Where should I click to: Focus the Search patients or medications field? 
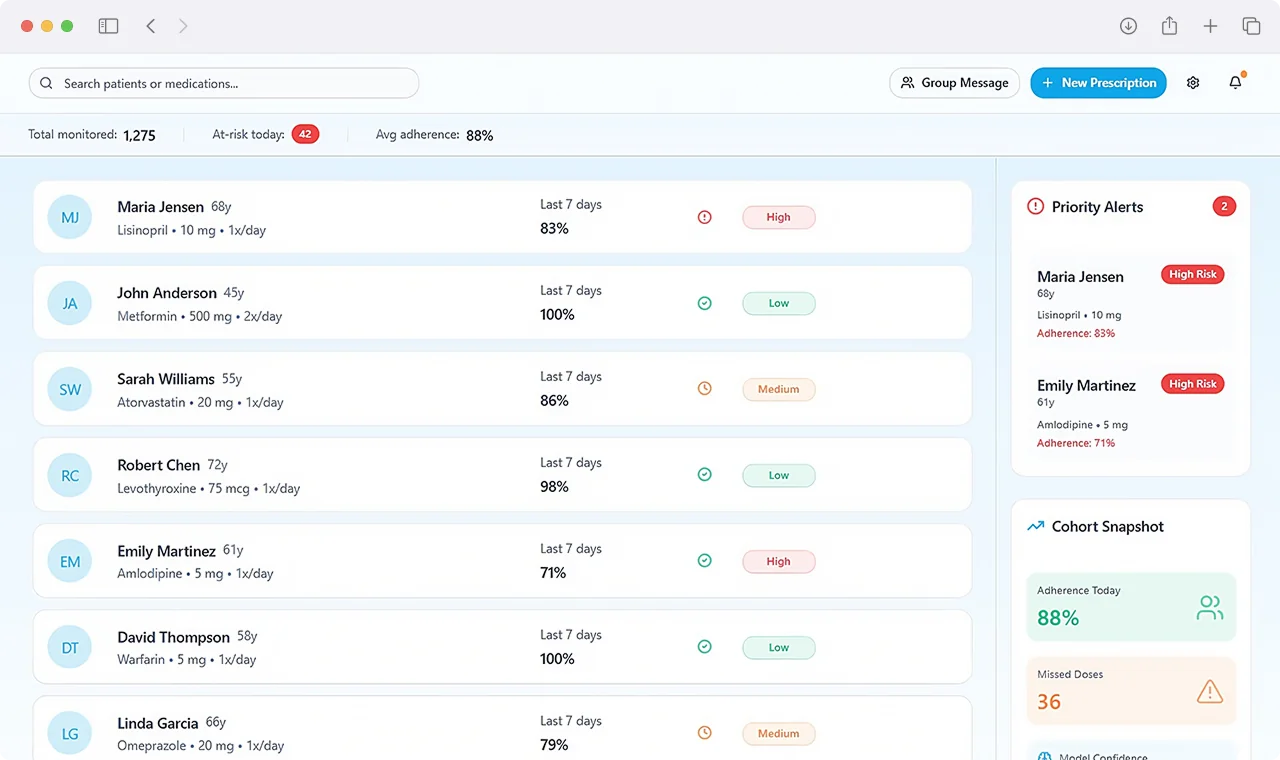pyautogui.click(x=224, y=83)
